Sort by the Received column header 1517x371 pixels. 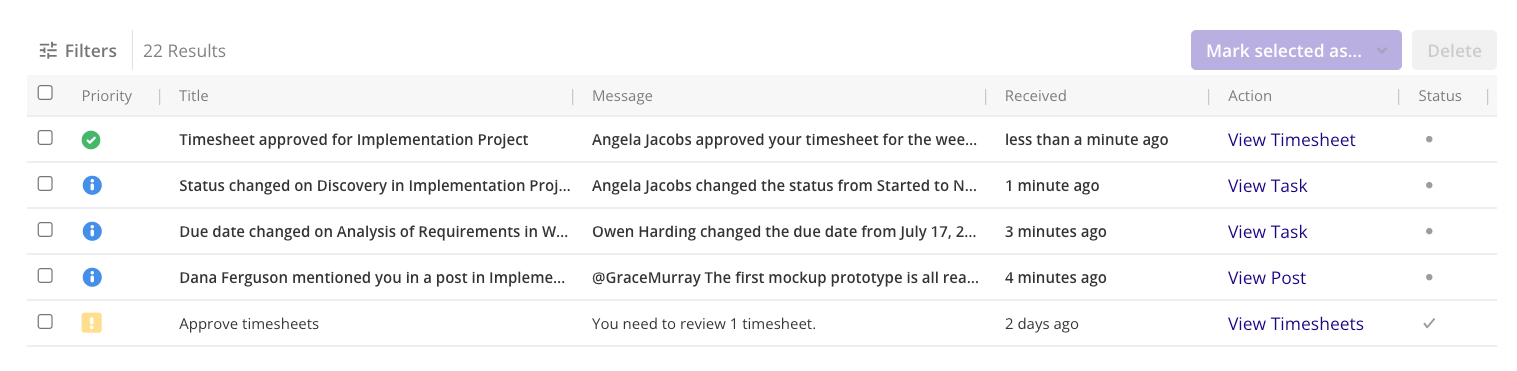click(1035, 96)
